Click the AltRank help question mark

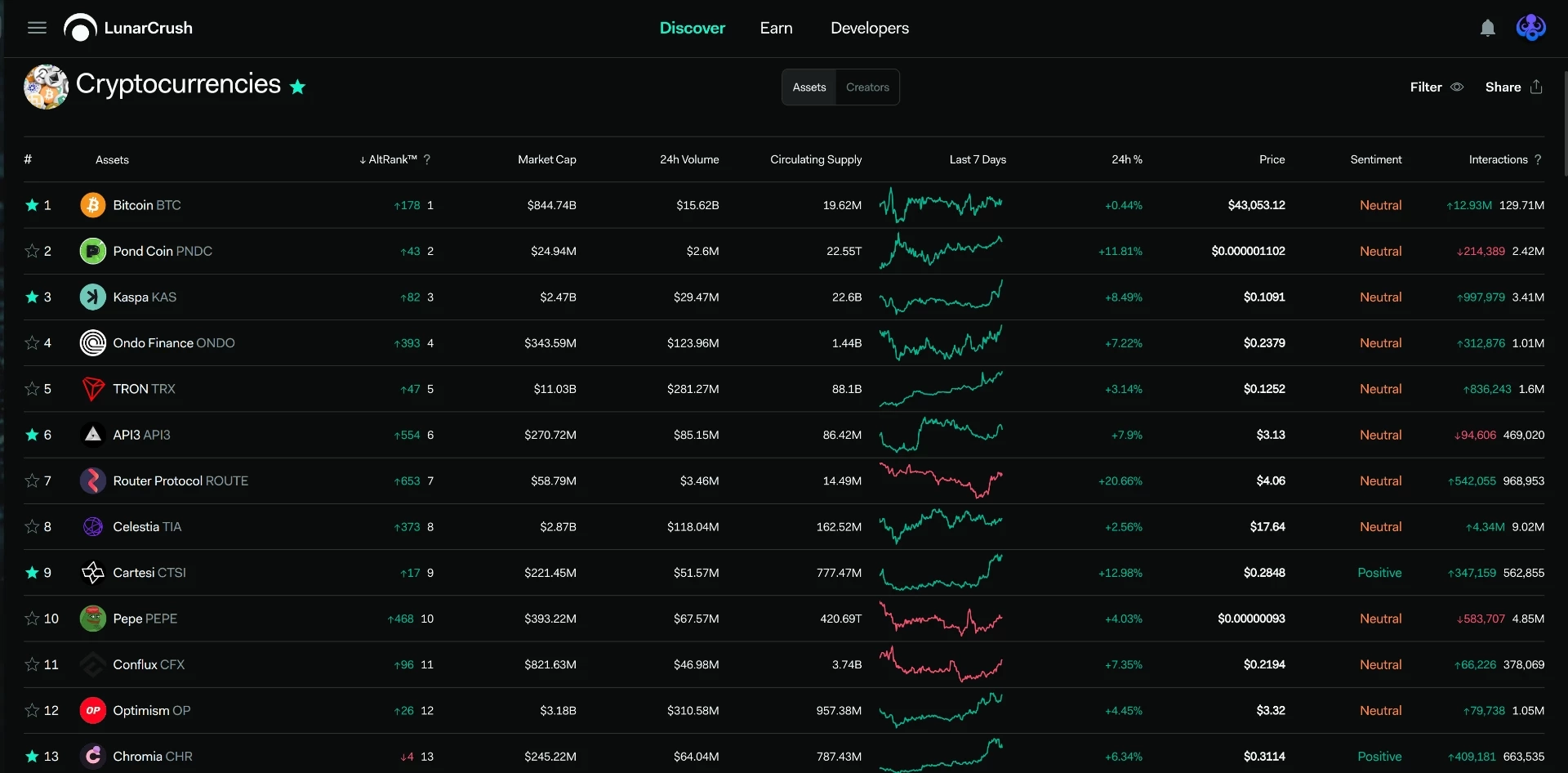pyautogui.click(x=427, y=159)
